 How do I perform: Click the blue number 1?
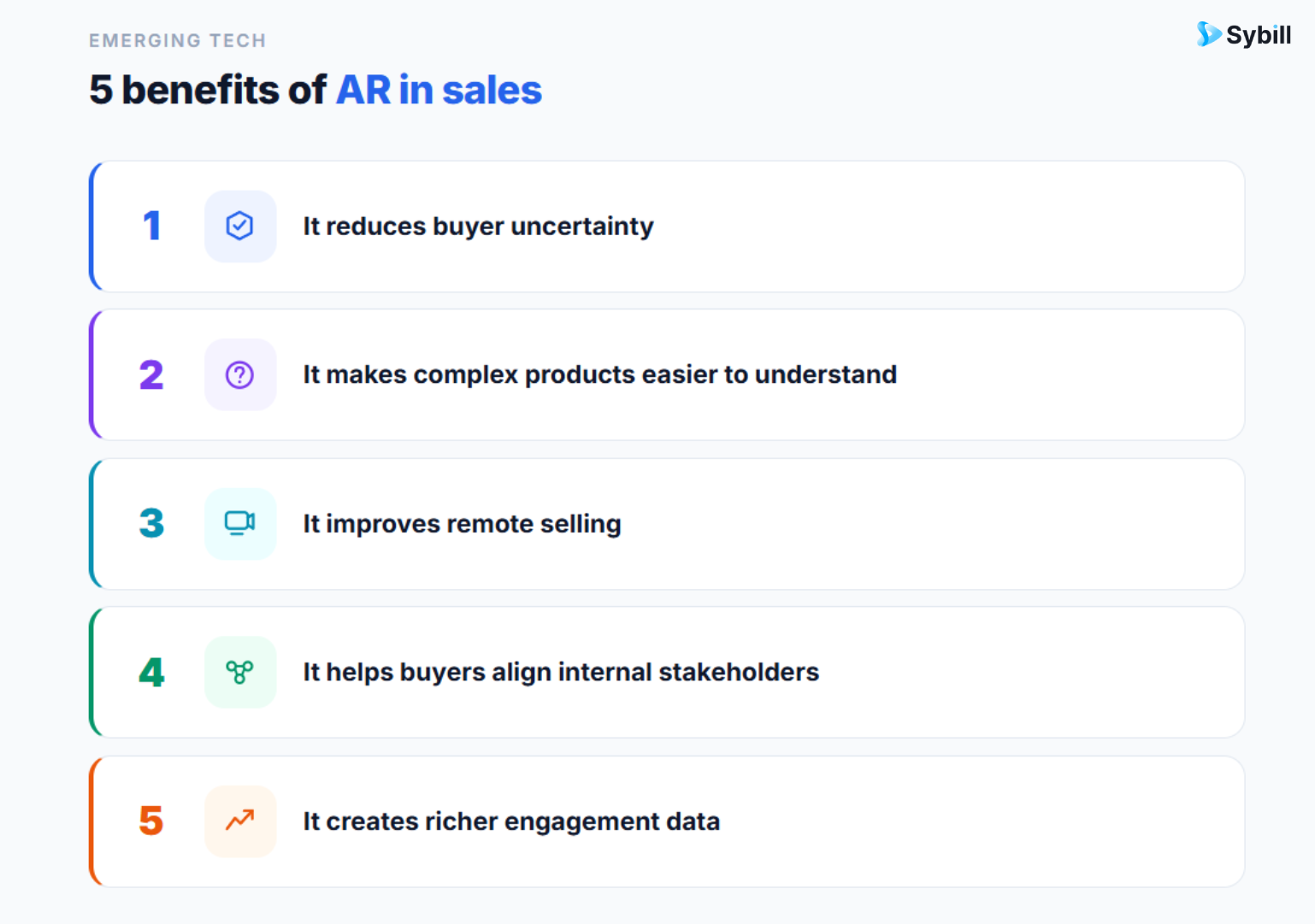click(x=152, y=226)
